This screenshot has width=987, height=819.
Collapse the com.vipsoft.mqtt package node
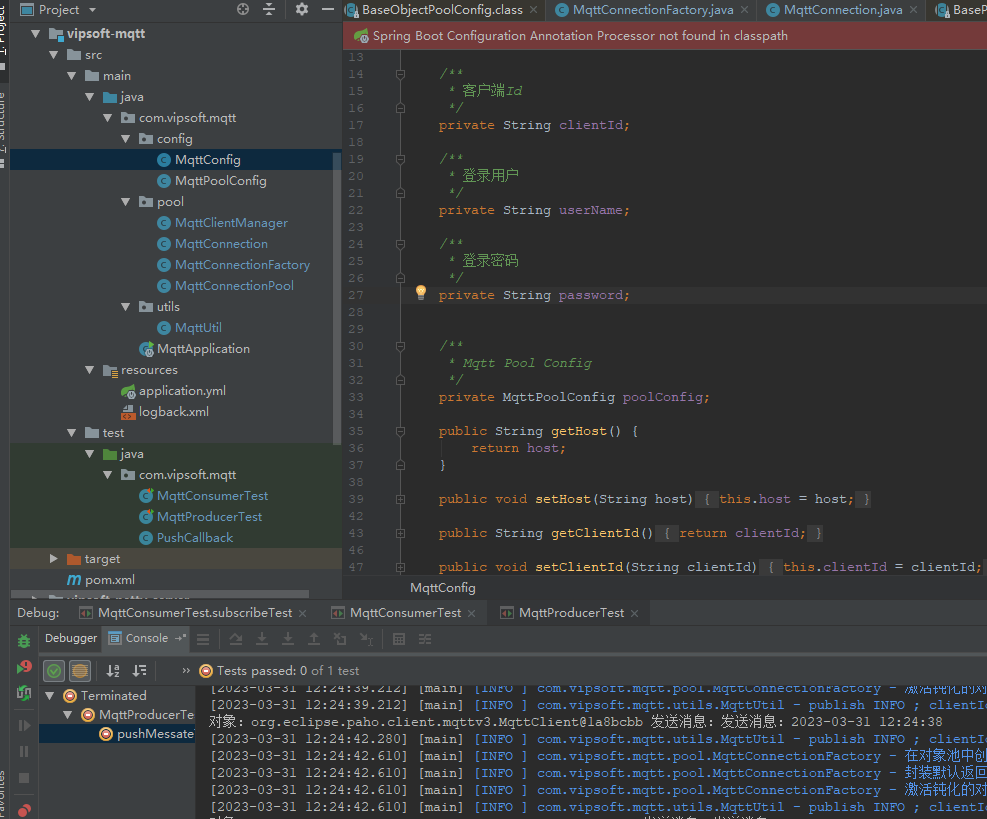[x=107, y=117]
